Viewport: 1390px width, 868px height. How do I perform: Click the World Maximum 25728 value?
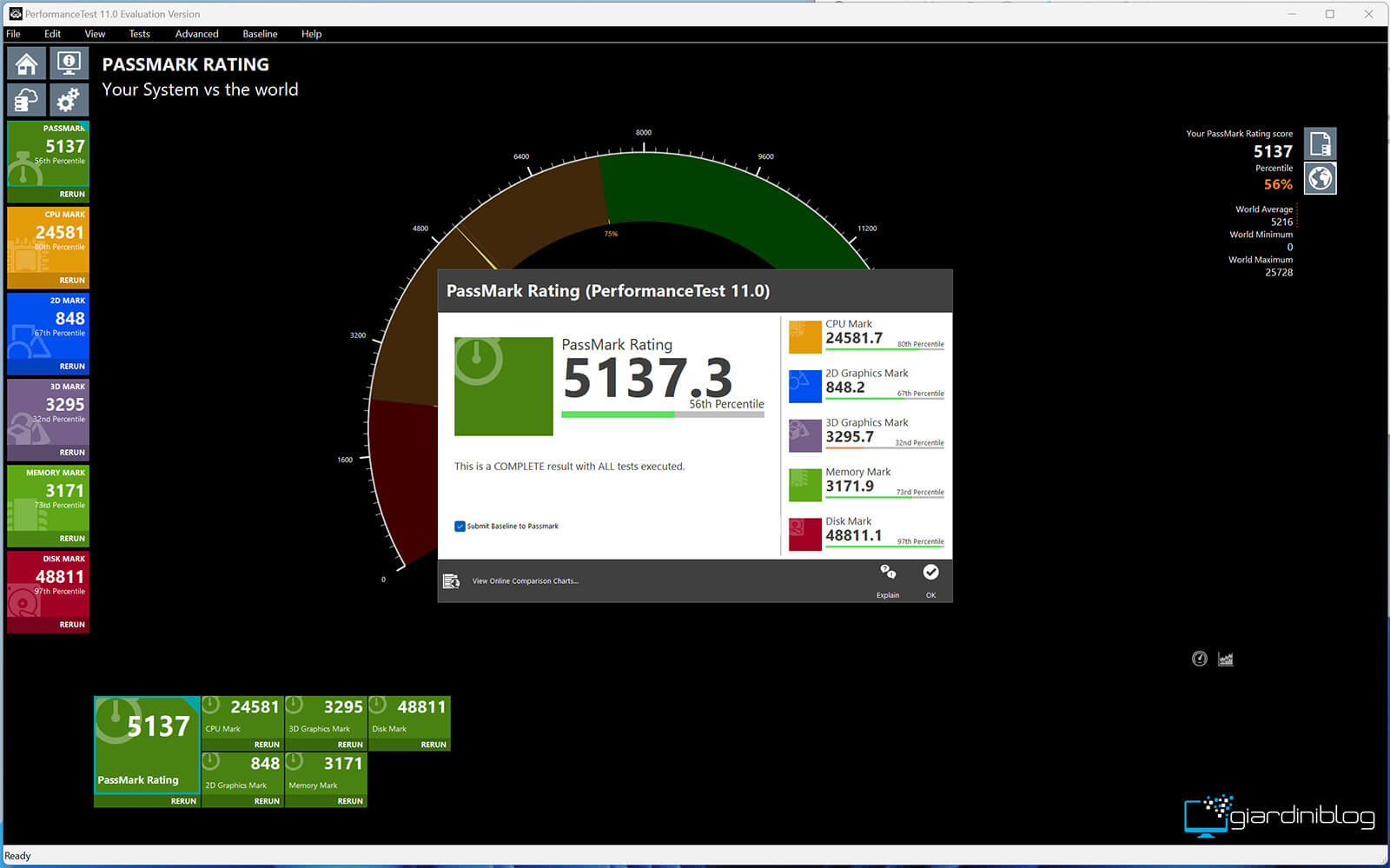(x=1279, y=273)
